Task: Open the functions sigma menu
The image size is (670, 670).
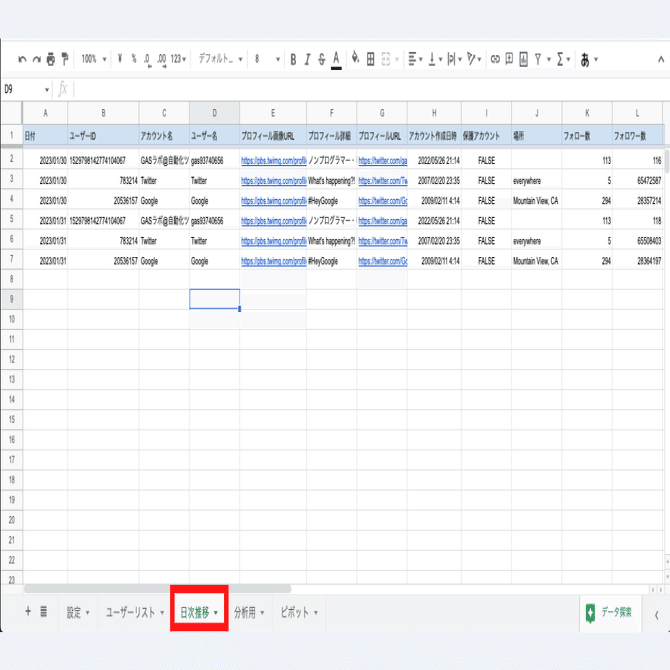Action: tap(560, 59)
